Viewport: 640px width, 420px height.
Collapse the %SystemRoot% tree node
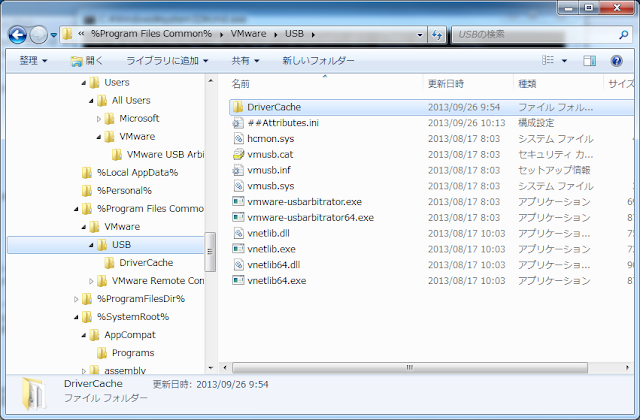click(76, 317)
